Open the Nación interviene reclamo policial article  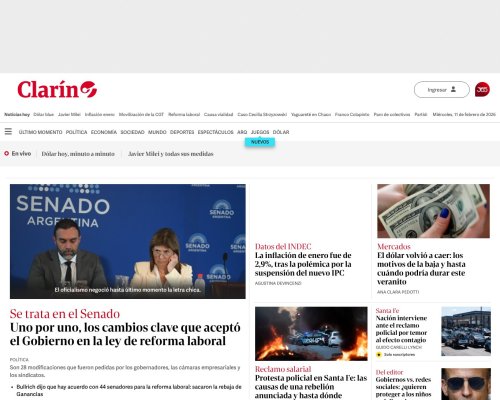[401, 329]
